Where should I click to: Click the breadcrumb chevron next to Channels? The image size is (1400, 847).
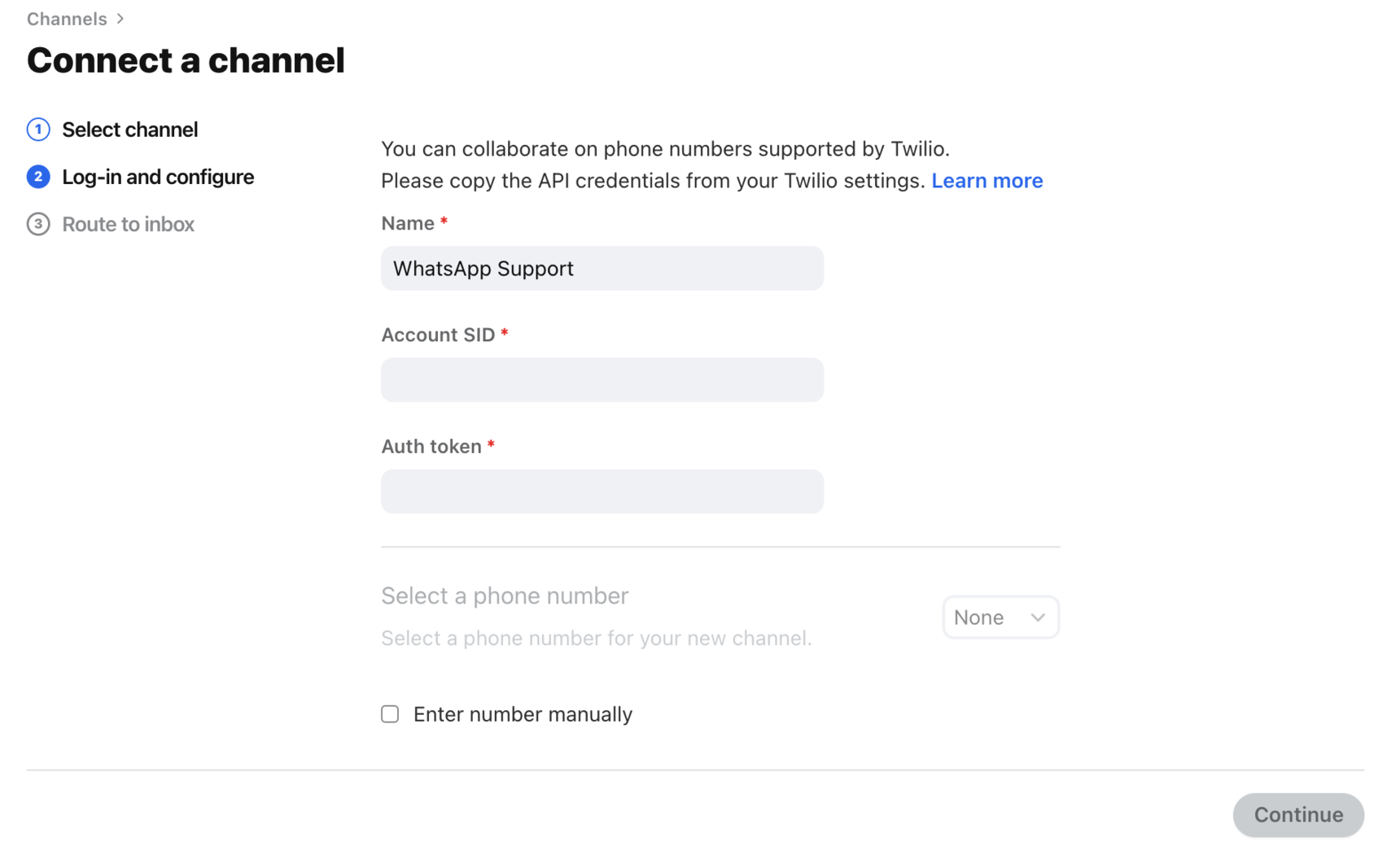coord(120,18)
